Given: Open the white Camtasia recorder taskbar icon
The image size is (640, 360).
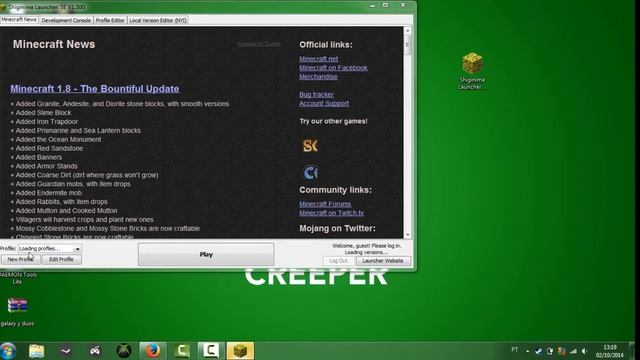Looking at the screenshot, I should tap(211, 351).
